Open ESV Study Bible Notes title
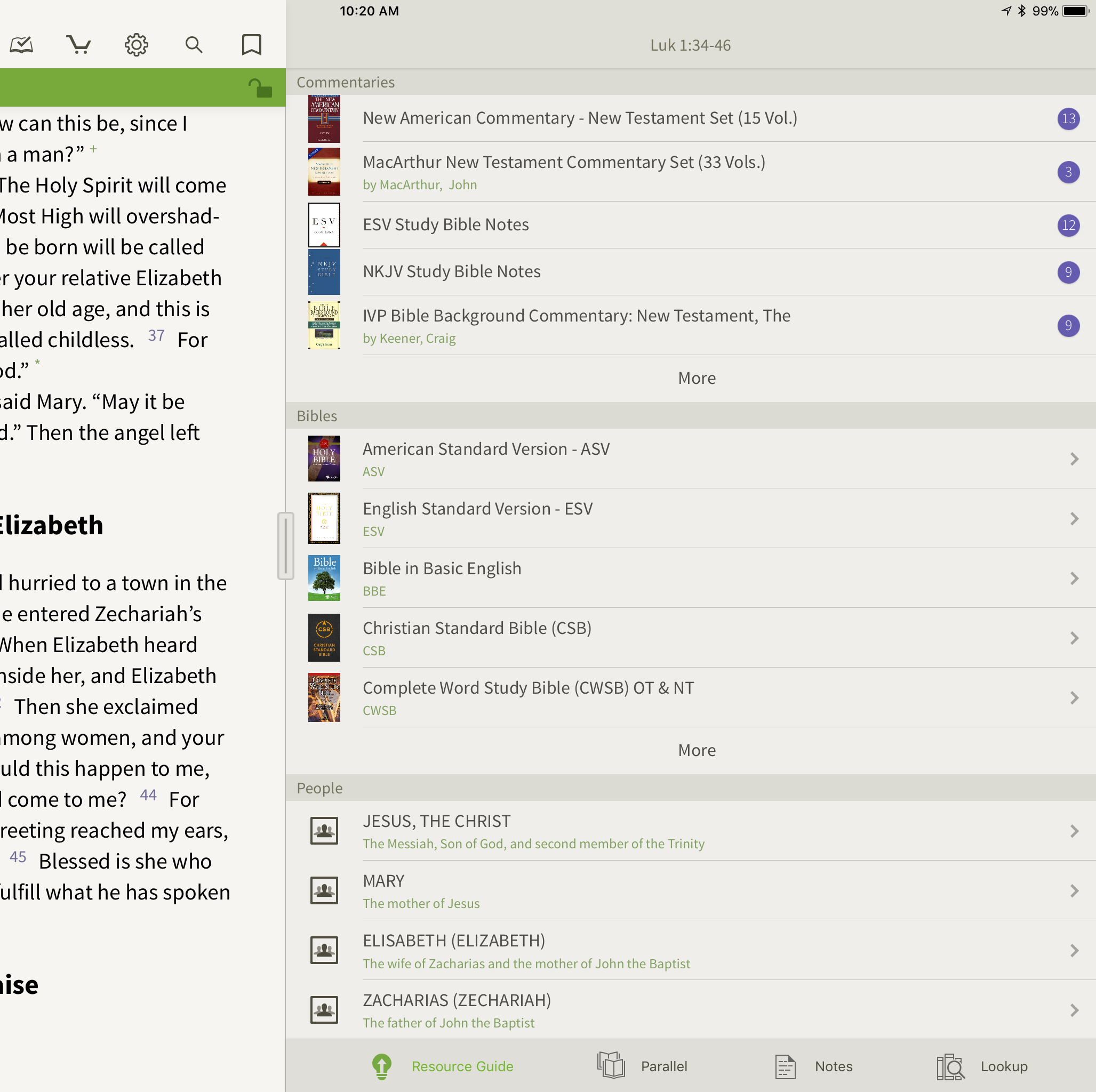 coord(446,224)
